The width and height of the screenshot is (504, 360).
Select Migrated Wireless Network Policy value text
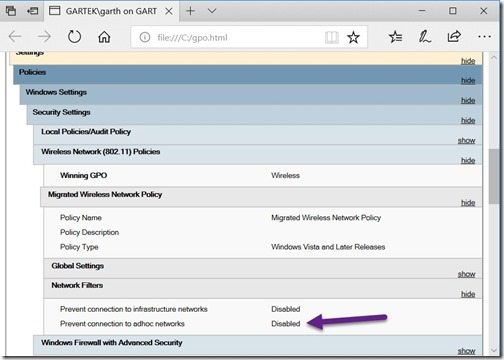coord(326,218)
